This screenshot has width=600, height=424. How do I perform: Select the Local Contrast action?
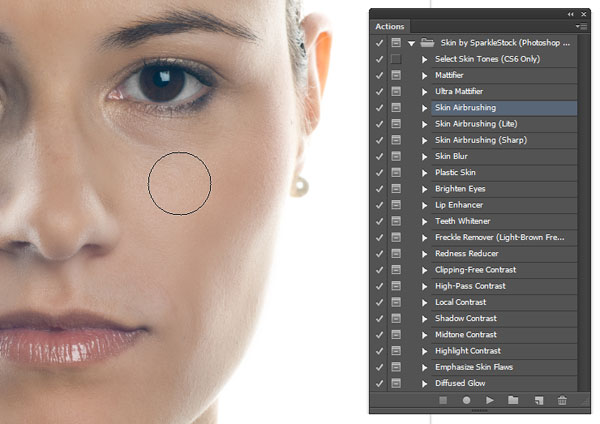click(x=504, y=302)
